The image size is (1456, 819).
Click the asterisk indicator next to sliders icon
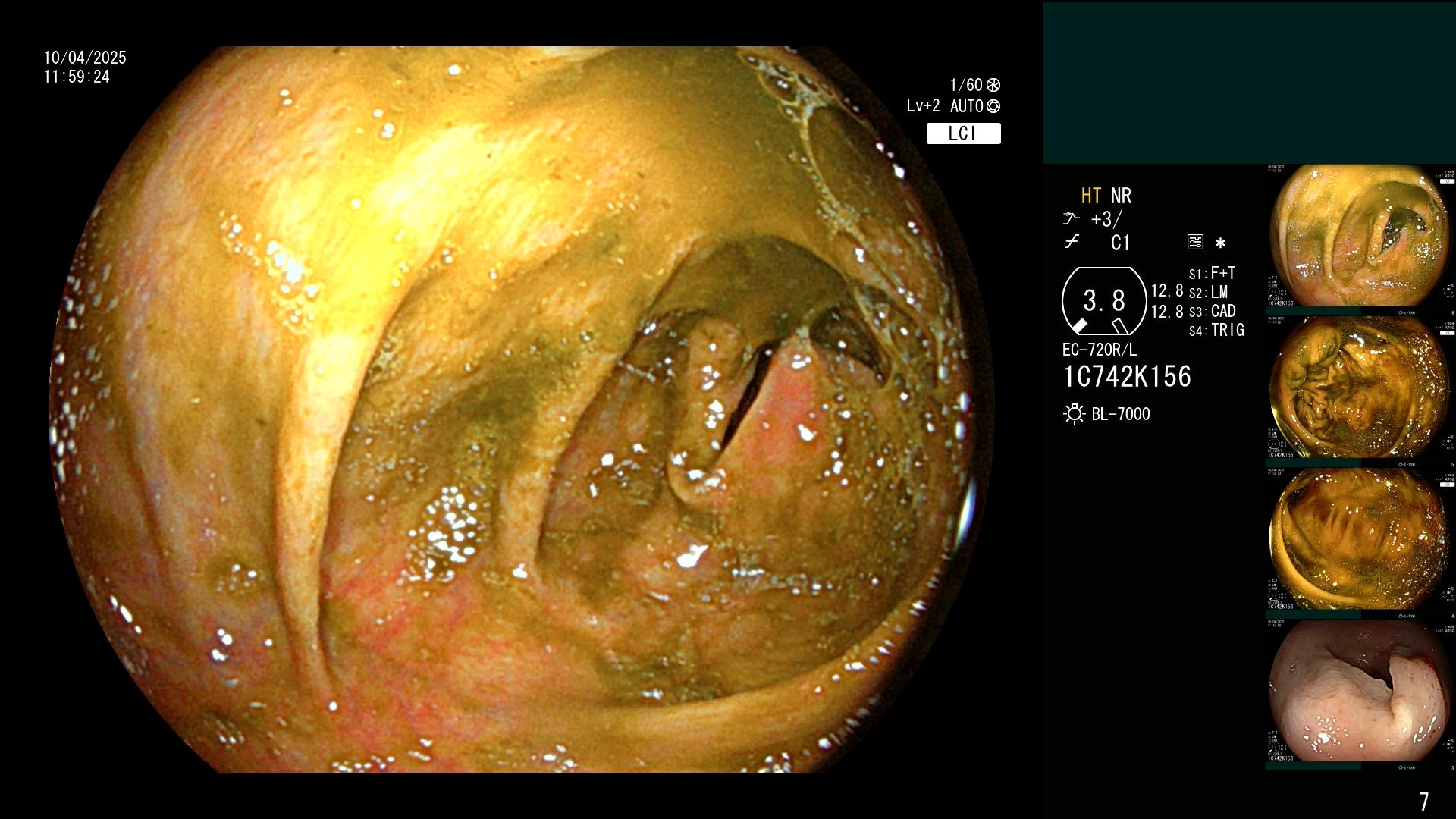1220,243
